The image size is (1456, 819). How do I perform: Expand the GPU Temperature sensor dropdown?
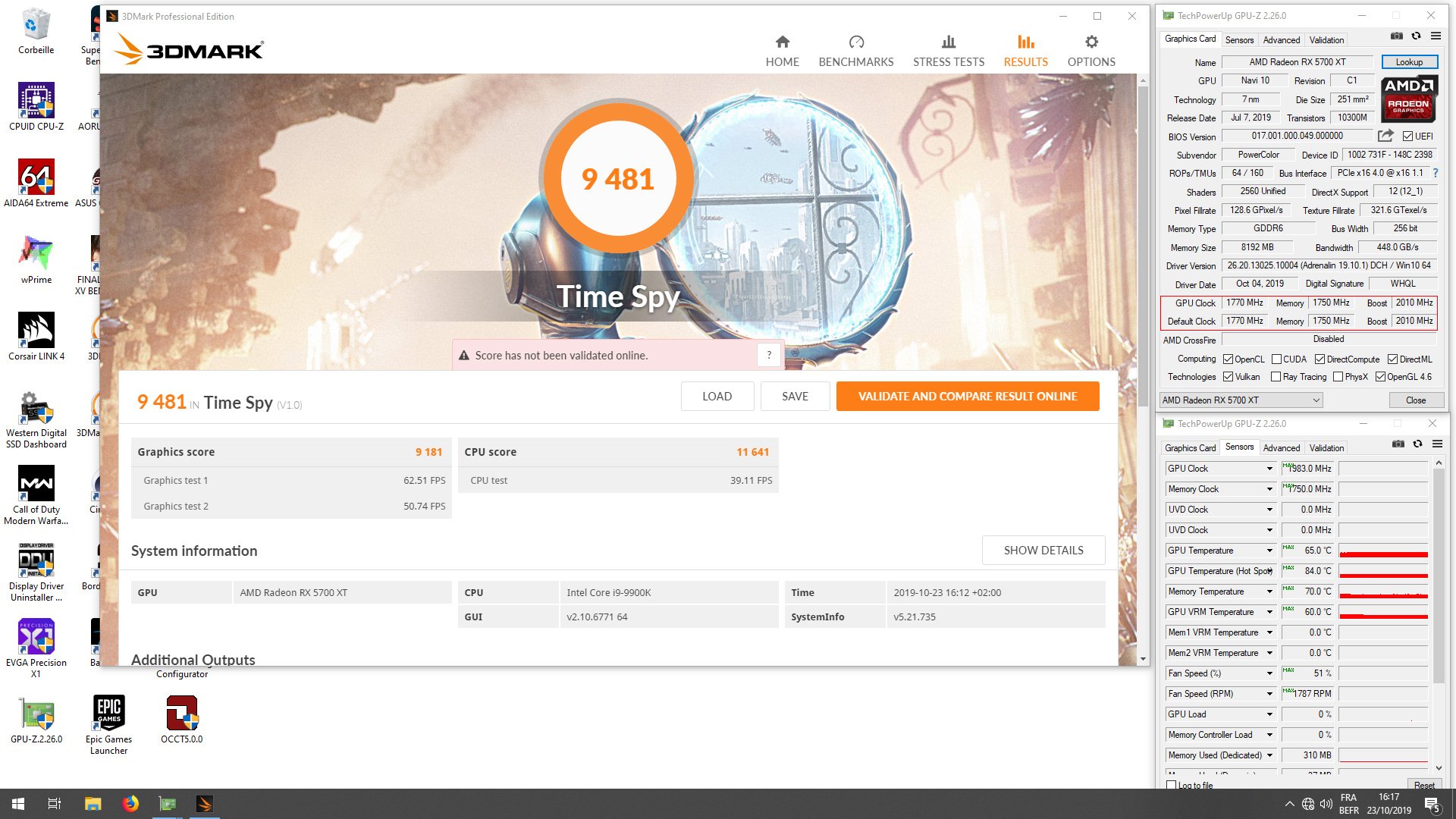(x=1269, y=551)
